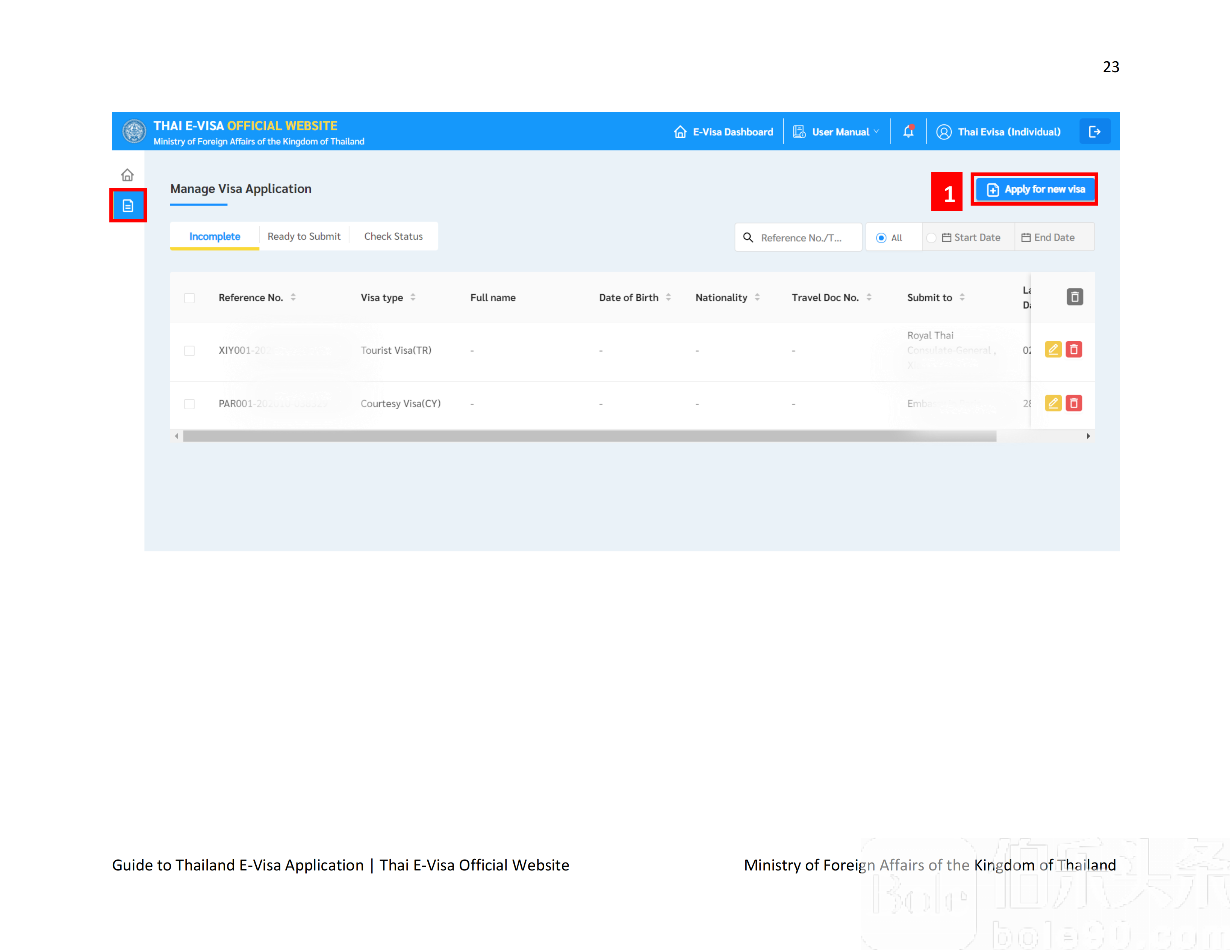Switch to Check Status tab
This screenshot has height=952, width=1232.
(393, 236)
